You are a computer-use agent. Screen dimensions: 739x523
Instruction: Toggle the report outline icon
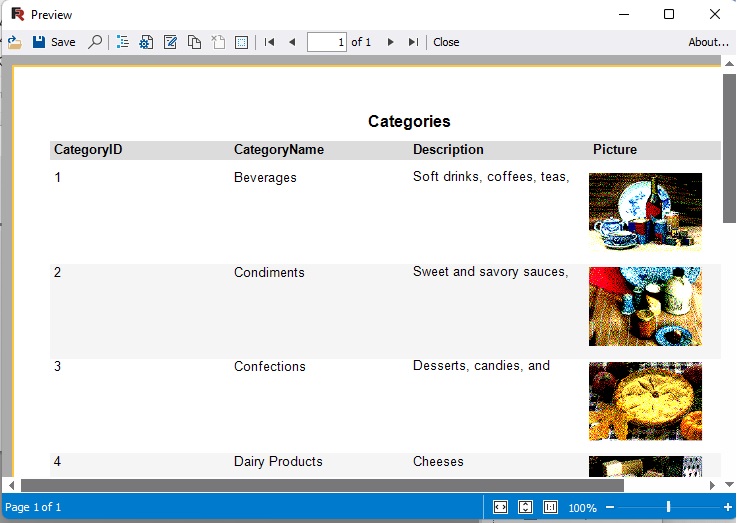(x=123, y=42)
